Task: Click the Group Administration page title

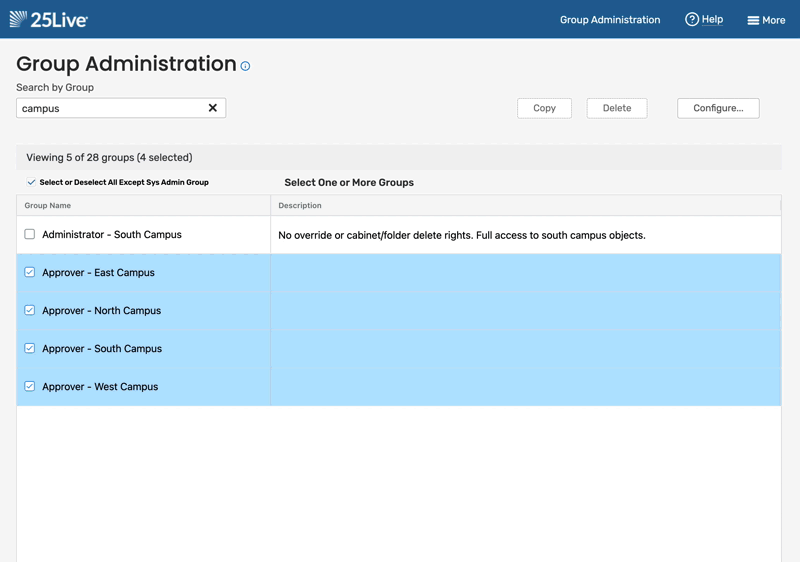Action: 126,64
